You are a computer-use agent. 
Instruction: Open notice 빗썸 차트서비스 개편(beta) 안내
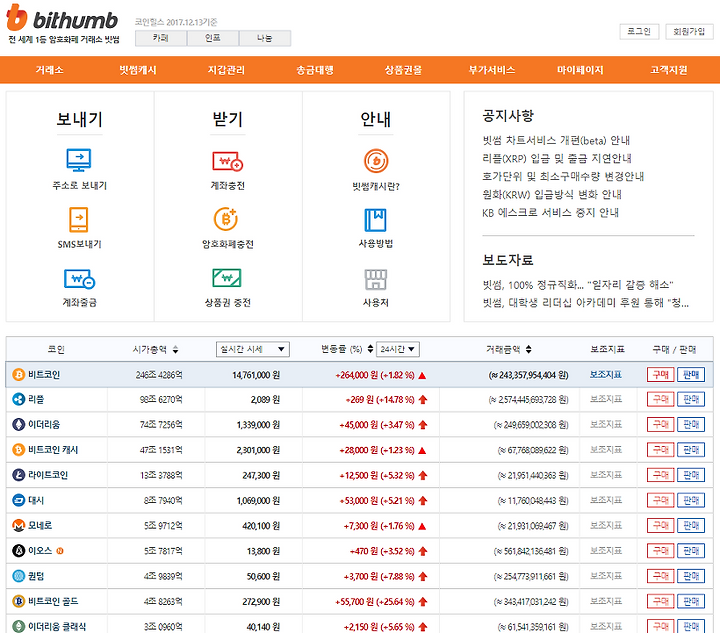(556, 140)
